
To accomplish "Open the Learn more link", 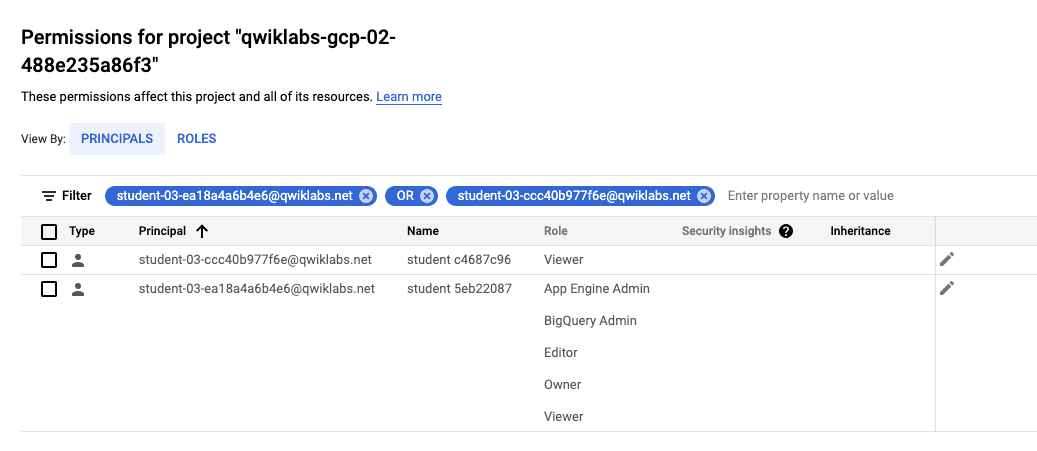I will click(409, 97).
